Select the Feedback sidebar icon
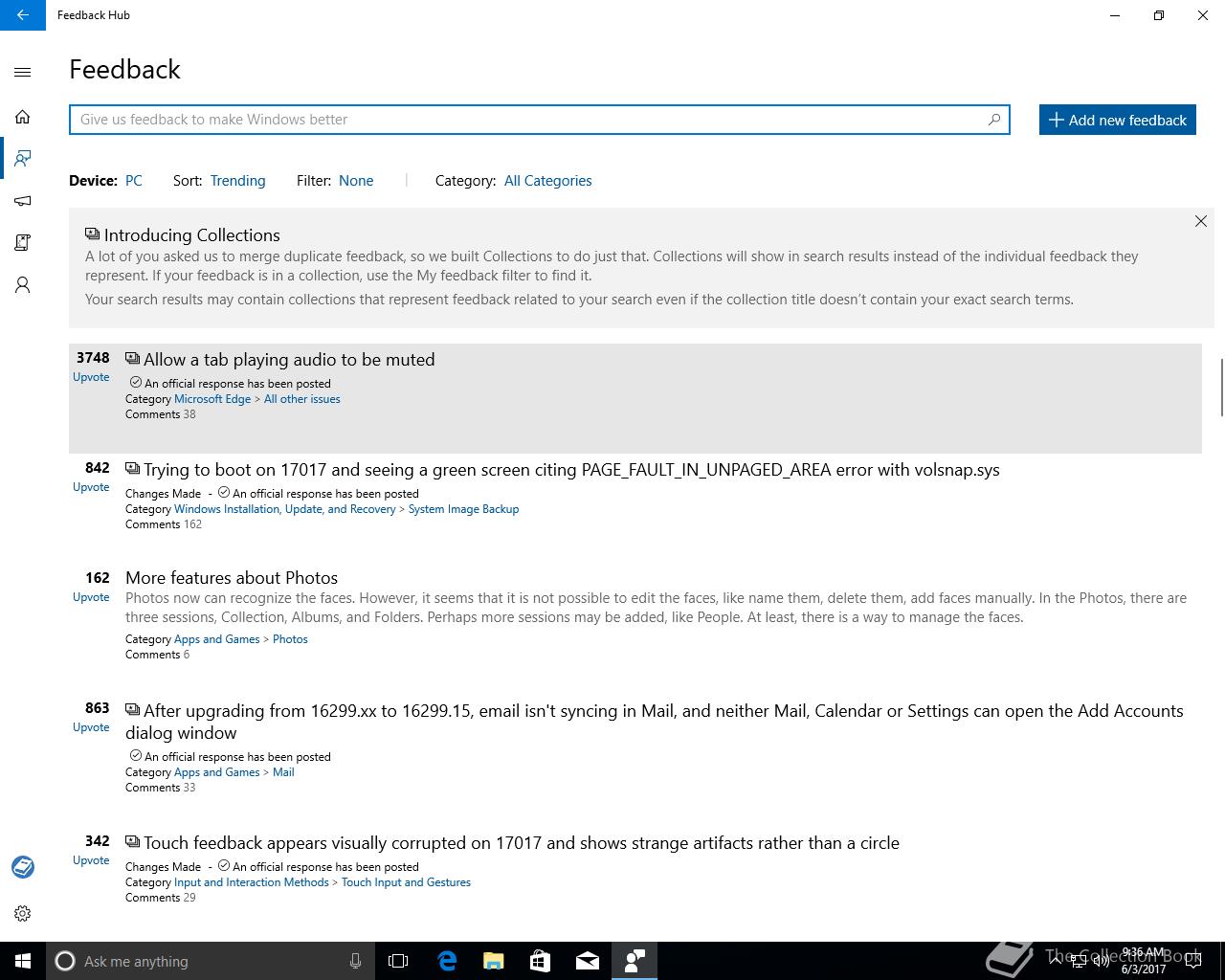Screen dimensions: 1225x980 [x=23, y=158]
